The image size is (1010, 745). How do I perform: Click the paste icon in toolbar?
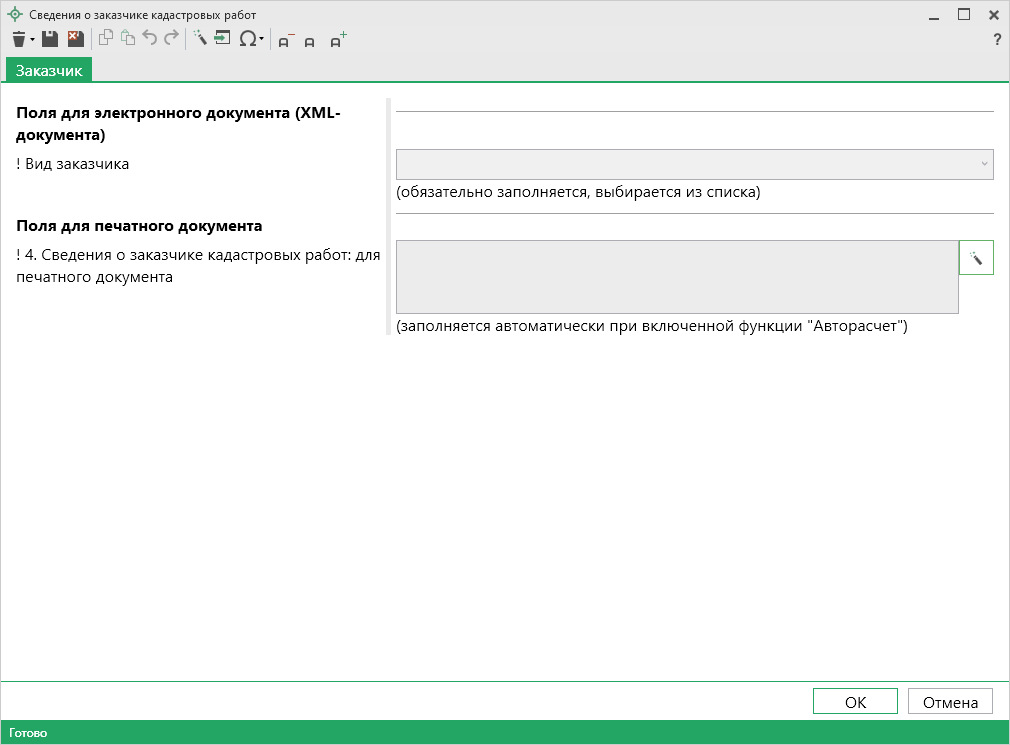pyautogui.click(x=127, y=39)
